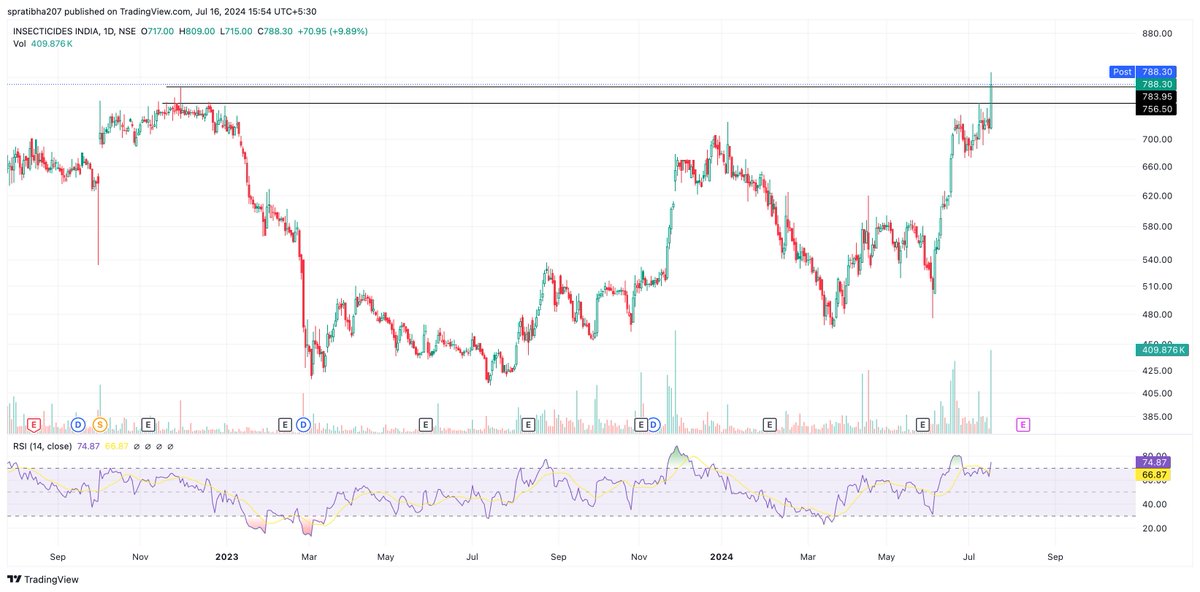Click the 620.00 price axis label
Screen dimensions: 1200x592
pyautogui.click(x=1158, y=196)
